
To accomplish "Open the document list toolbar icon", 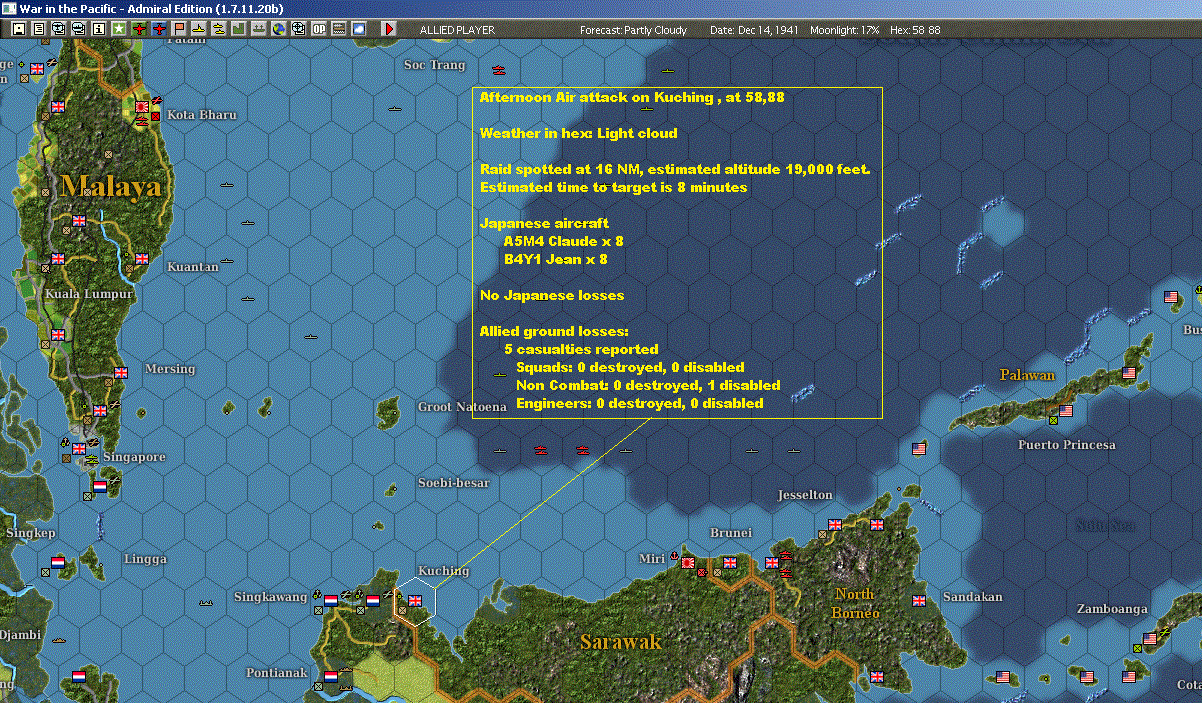I will 39,29.
